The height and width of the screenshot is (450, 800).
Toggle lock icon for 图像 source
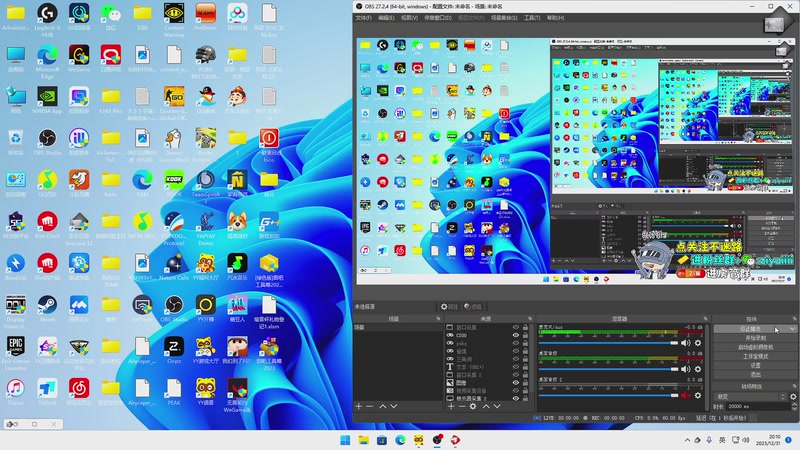tap(526, 382)
